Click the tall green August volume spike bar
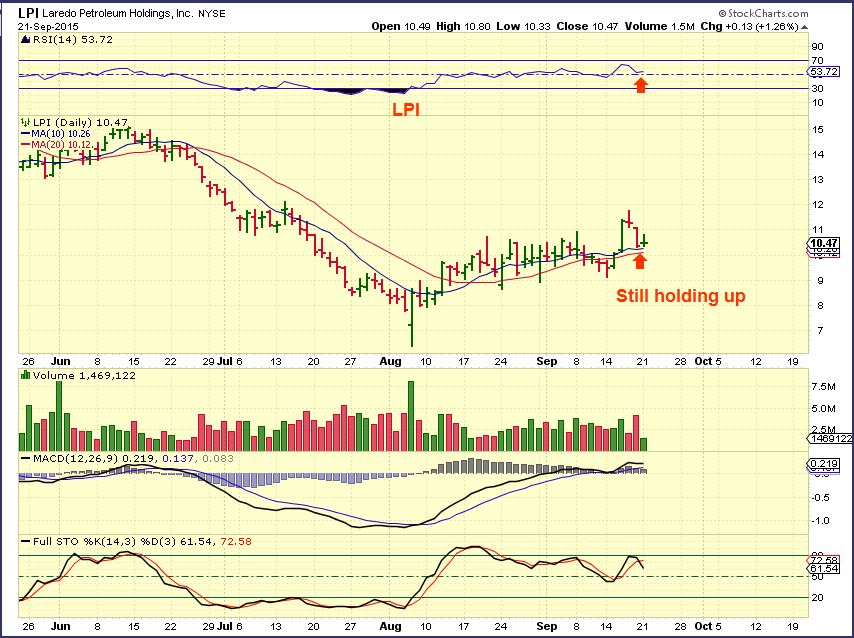The image size is (854, 638). pos(411,416)
